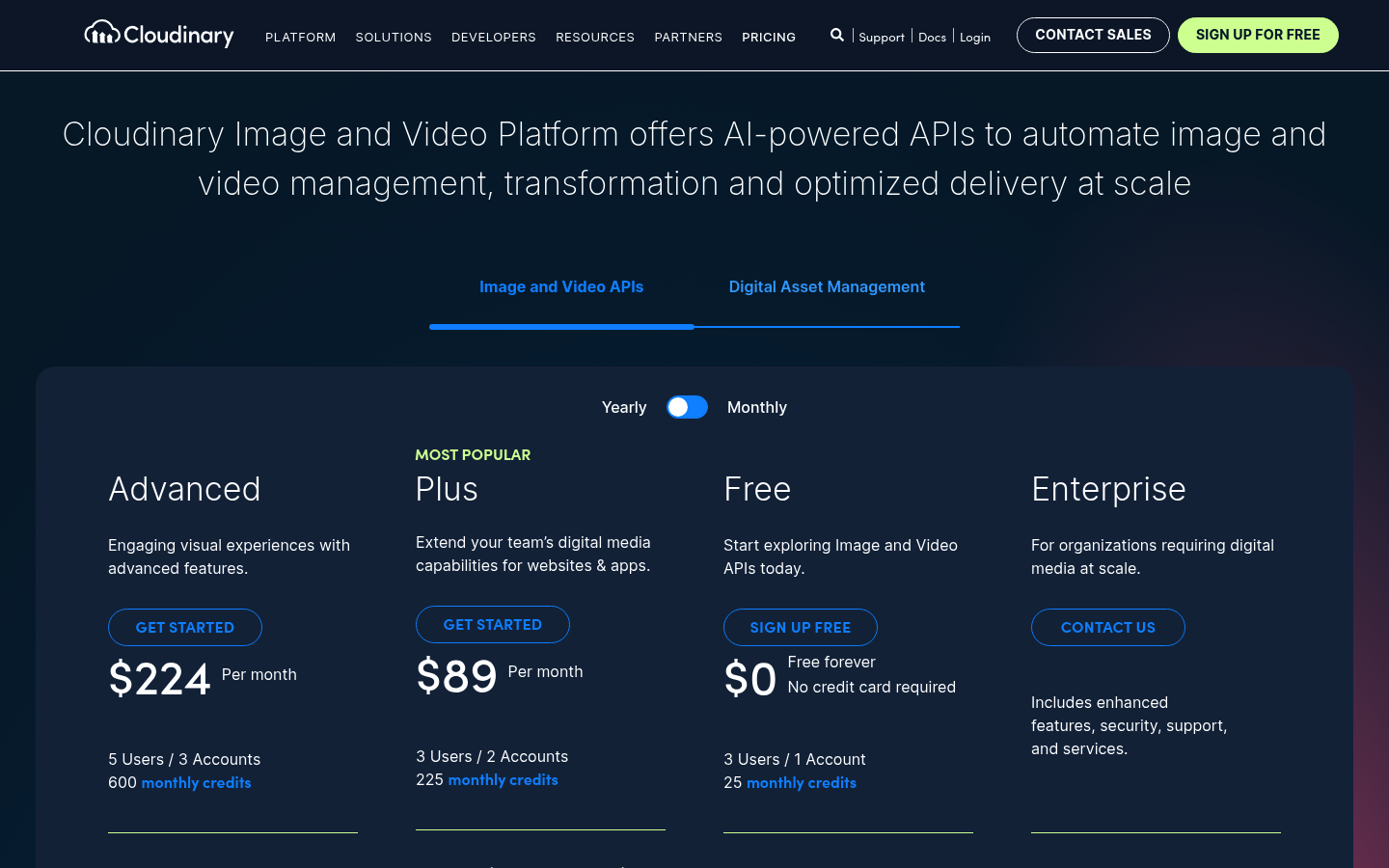Click the MOST POPULAR label
The width and height of the screenshot is (1389, 868).
tap(473, 454)
